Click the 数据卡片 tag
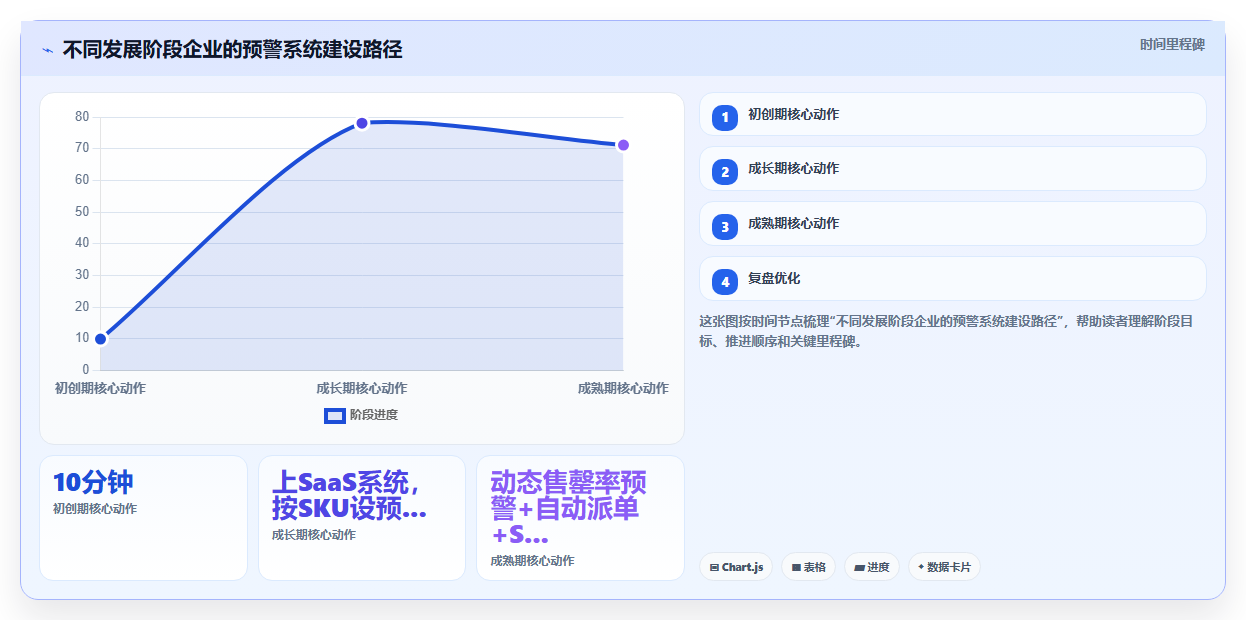 point(944,567)
